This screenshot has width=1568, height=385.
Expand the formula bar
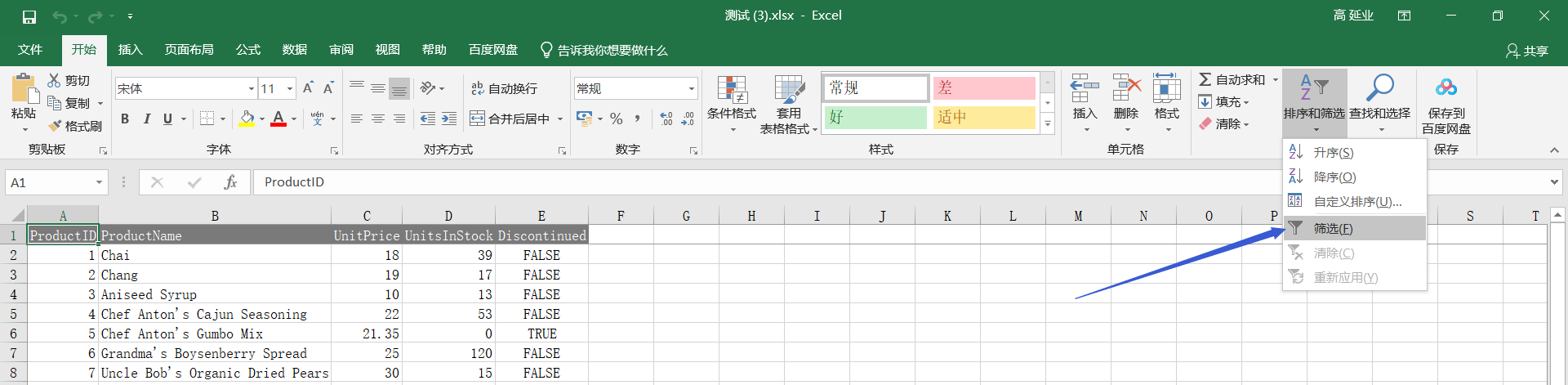point(1554,182)
